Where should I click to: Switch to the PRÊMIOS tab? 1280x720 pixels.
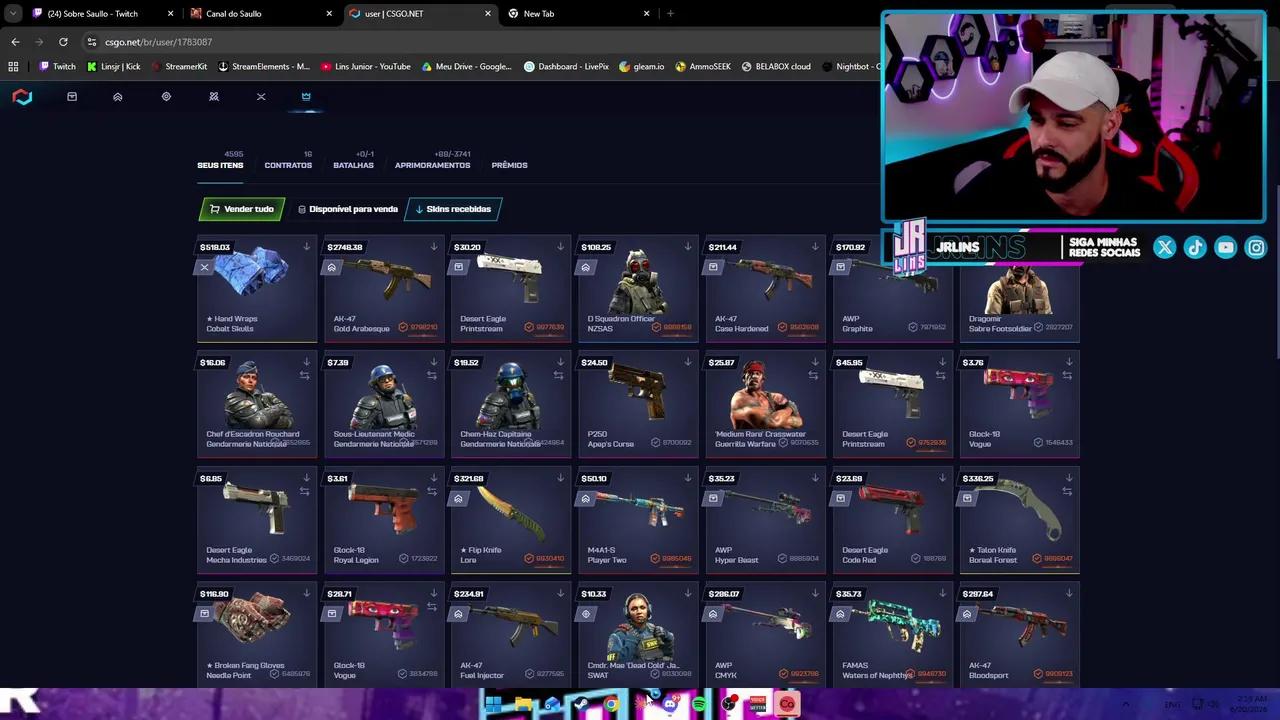coord(509,165)
